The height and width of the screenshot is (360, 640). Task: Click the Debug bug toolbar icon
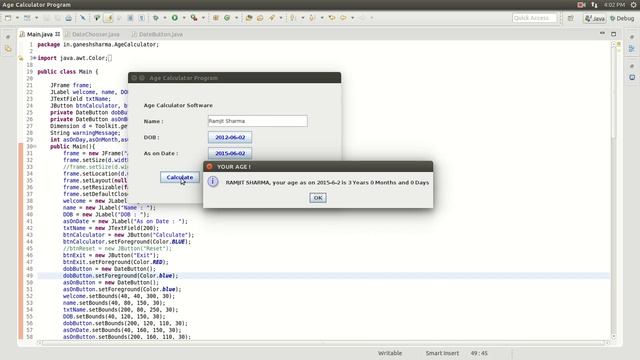(156, 18)
